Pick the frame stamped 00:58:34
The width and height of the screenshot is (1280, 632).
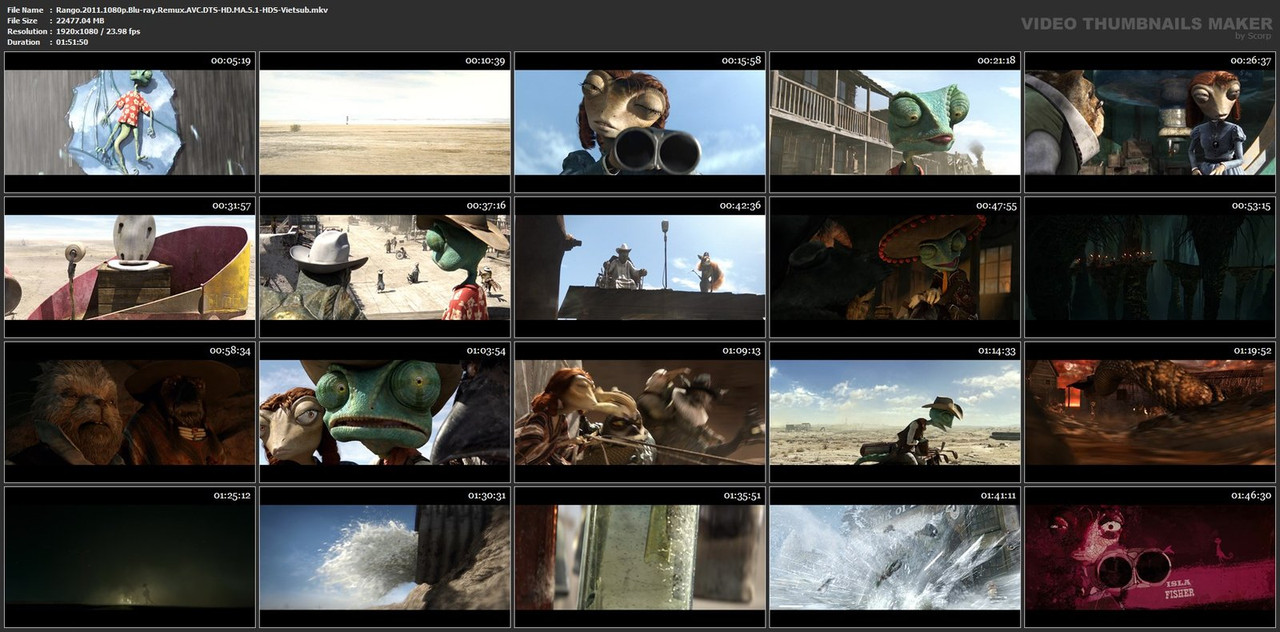[130, 412]
